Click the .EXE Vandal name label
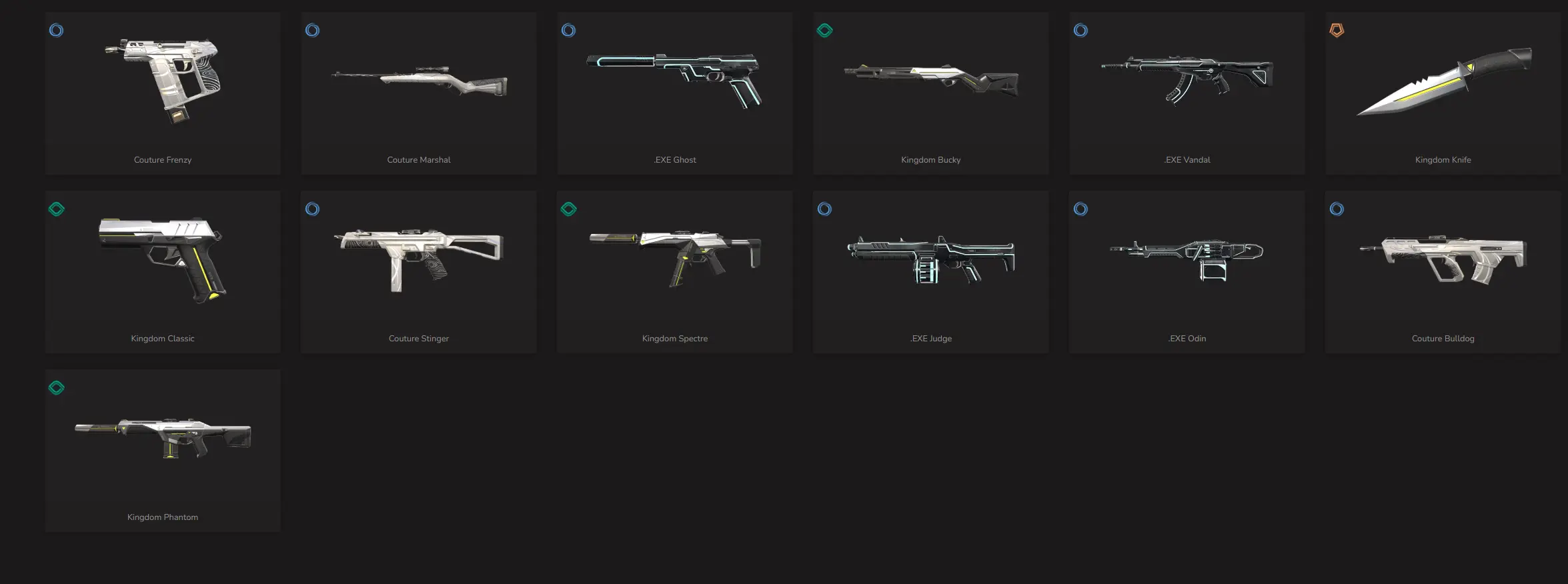The image size is (1568, 584). click(1187, 160)
